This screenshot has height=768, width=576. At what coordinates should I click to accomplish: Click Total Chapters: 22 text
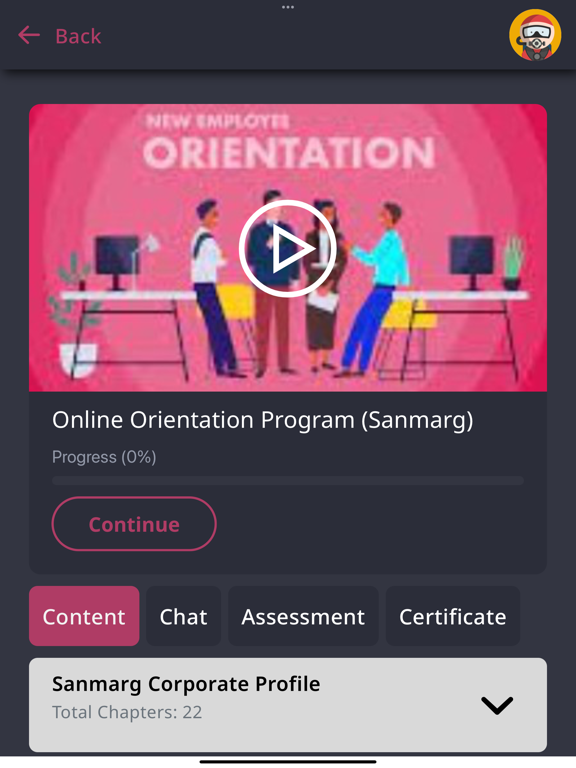point(127,712)
